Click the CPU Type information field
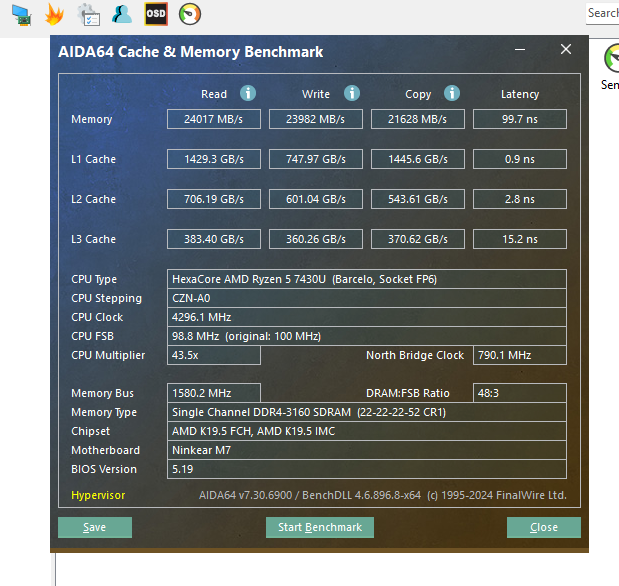This screenshot has height=586, width=619. click(366, 279)
